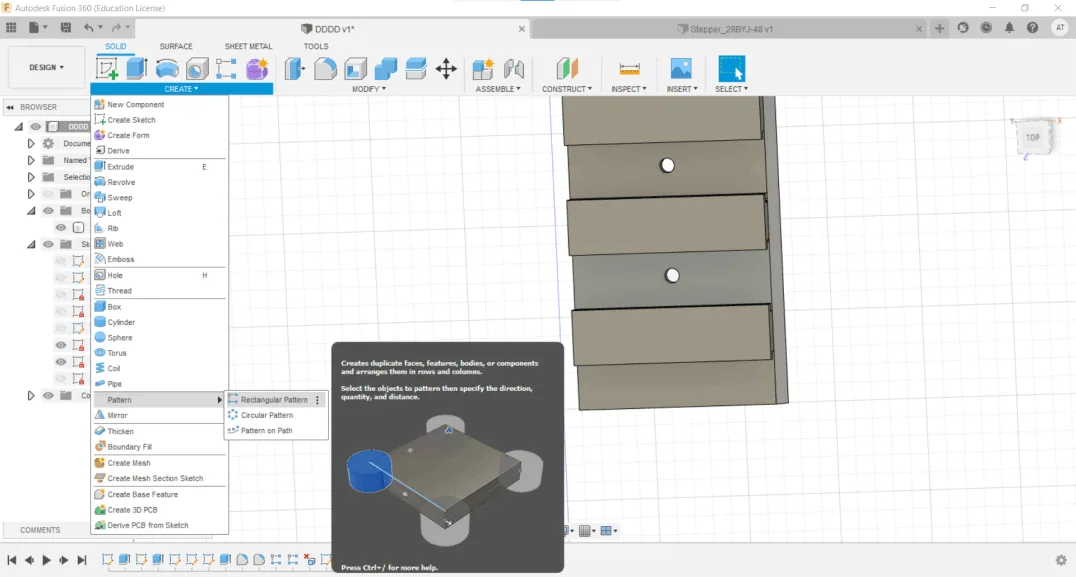This screenshot has width=1076, height=577.
Task: Collapse the BROWSER panel
Action: (x=10, y=107)
